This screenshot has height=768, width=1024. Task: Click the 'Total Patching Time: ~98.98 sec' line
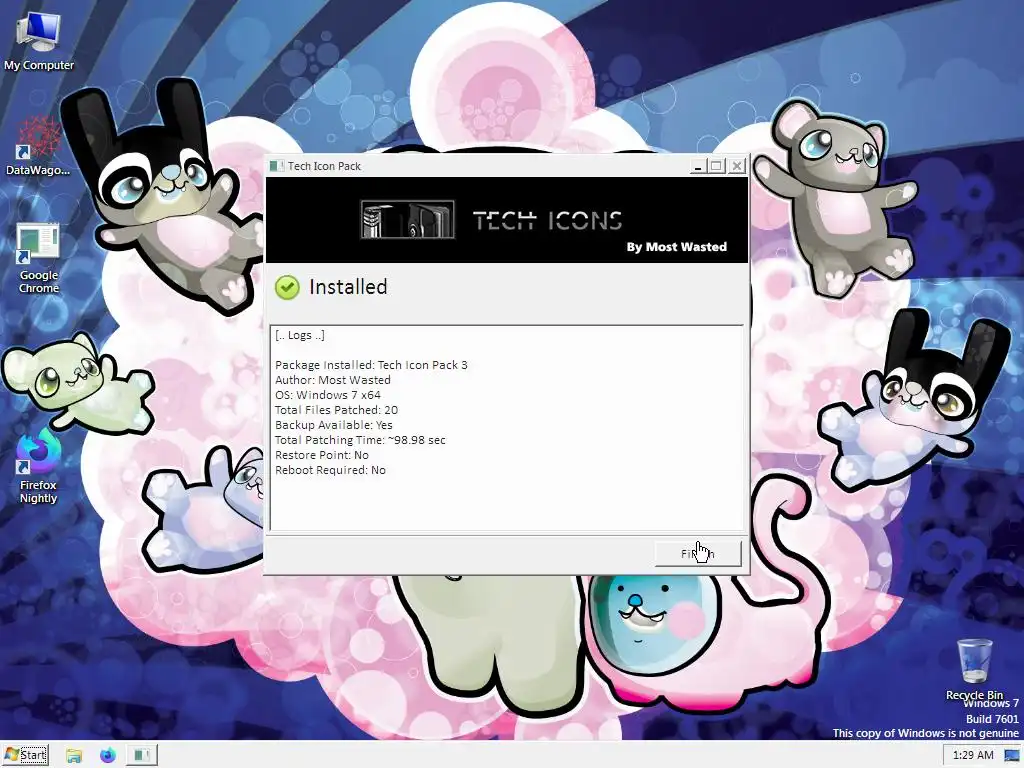tap(360, 440)
